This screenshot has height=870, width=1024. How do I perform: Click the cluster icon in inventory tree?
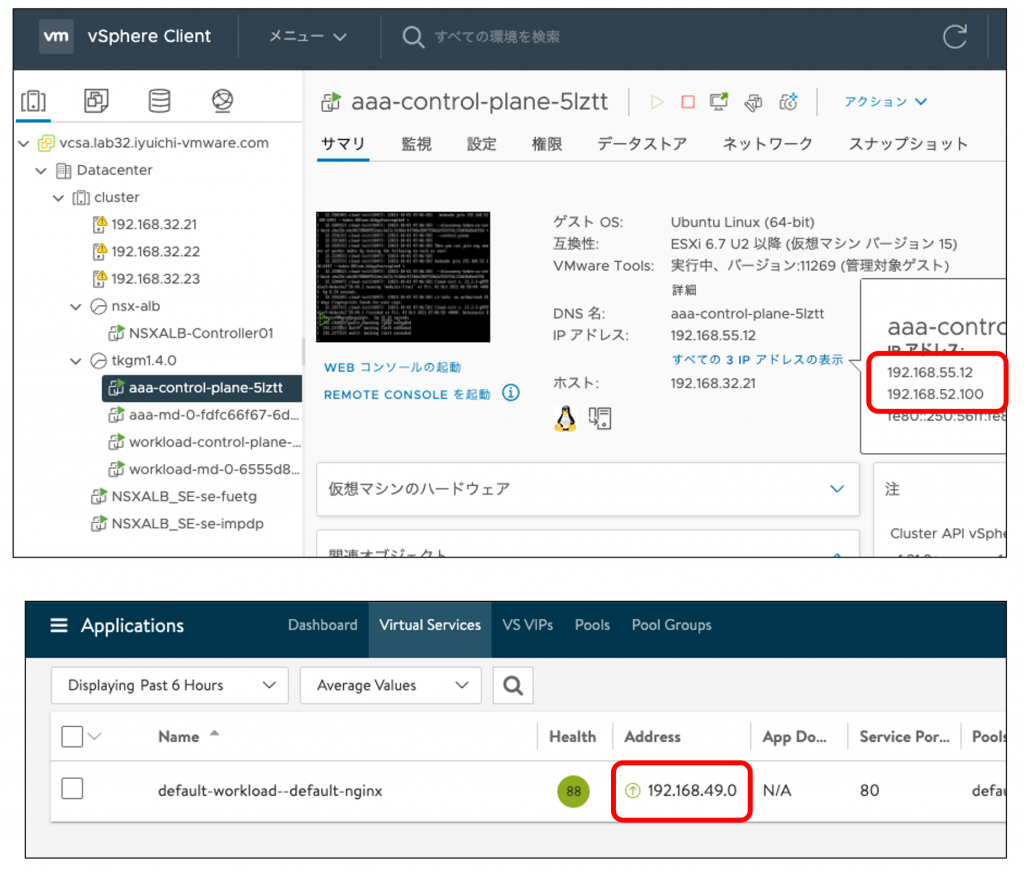[81, 197]
